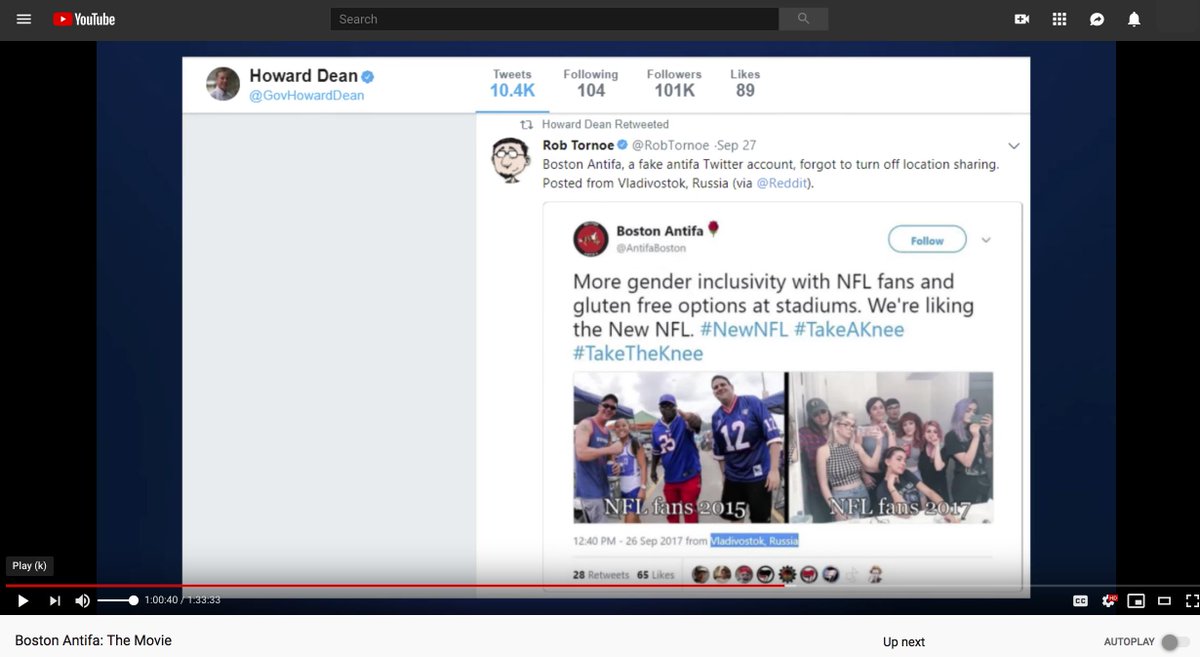Click the #NewNFL hashtag in the video
Viewport: 1200px width, 657px height.
pos(743,329)
